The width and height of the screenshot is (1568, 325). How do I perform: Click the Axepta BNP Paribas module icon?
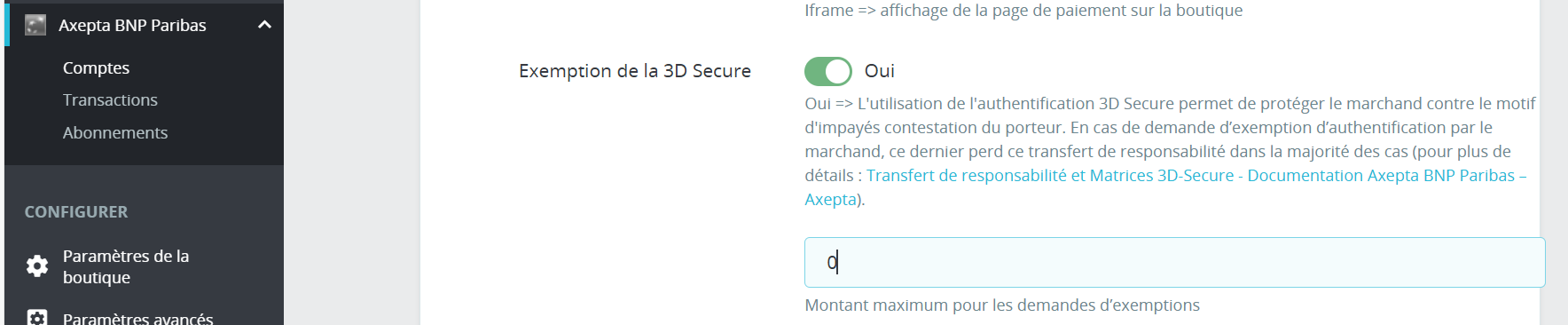tap(35, 25)
